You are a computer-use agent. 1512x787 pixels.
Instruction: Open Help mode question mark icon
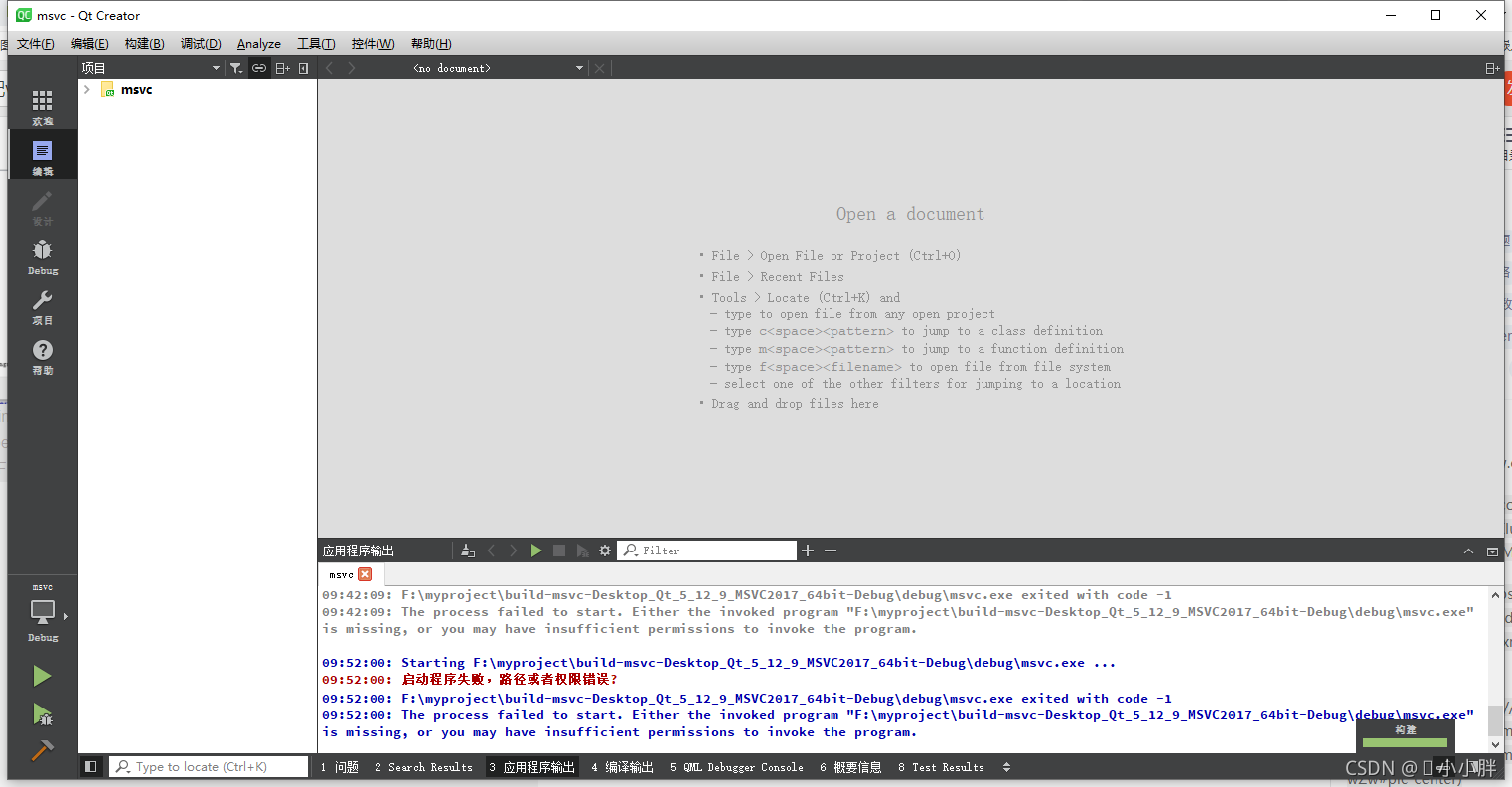click(x=42, y=356)
